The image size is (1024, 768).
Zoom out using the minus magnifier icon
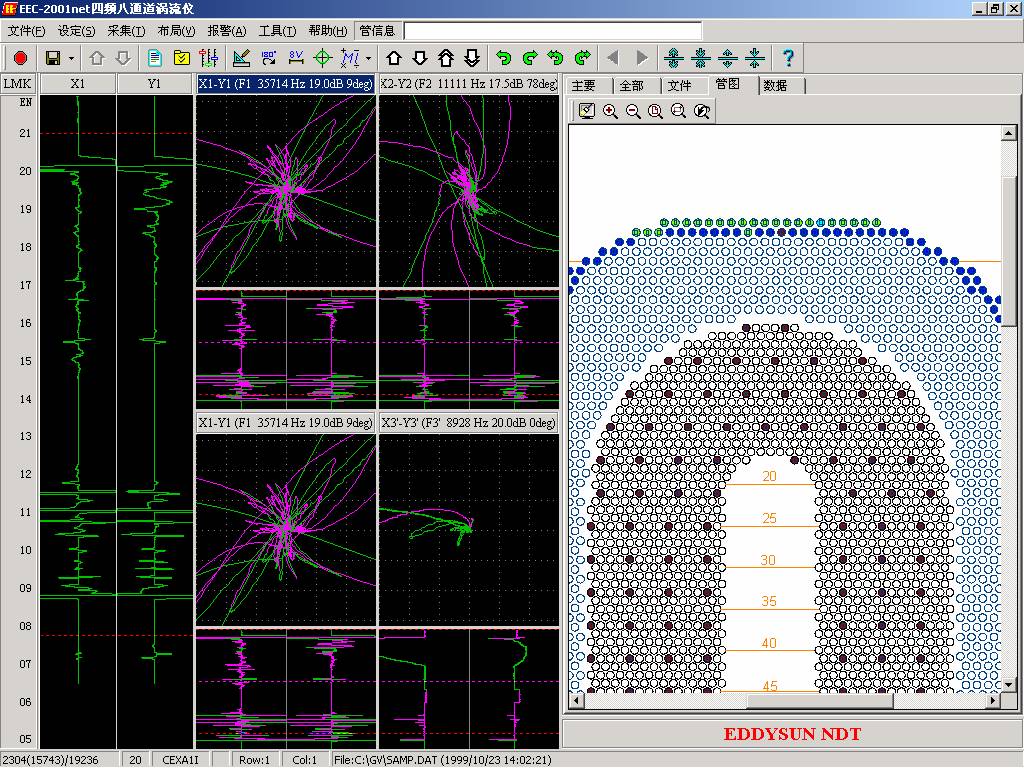[633, 111]
